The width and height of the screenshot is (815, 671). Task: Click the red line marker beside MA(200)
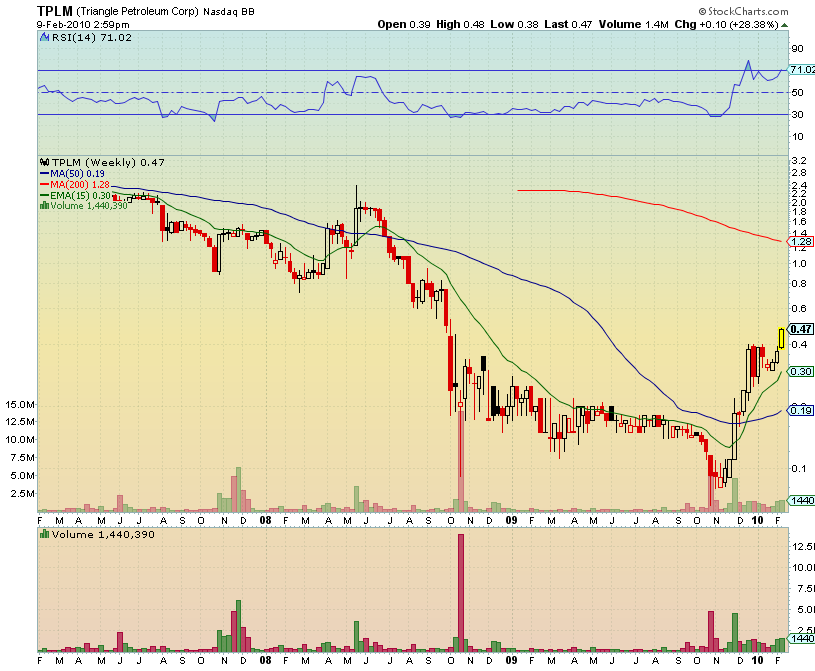coord(45,185)
